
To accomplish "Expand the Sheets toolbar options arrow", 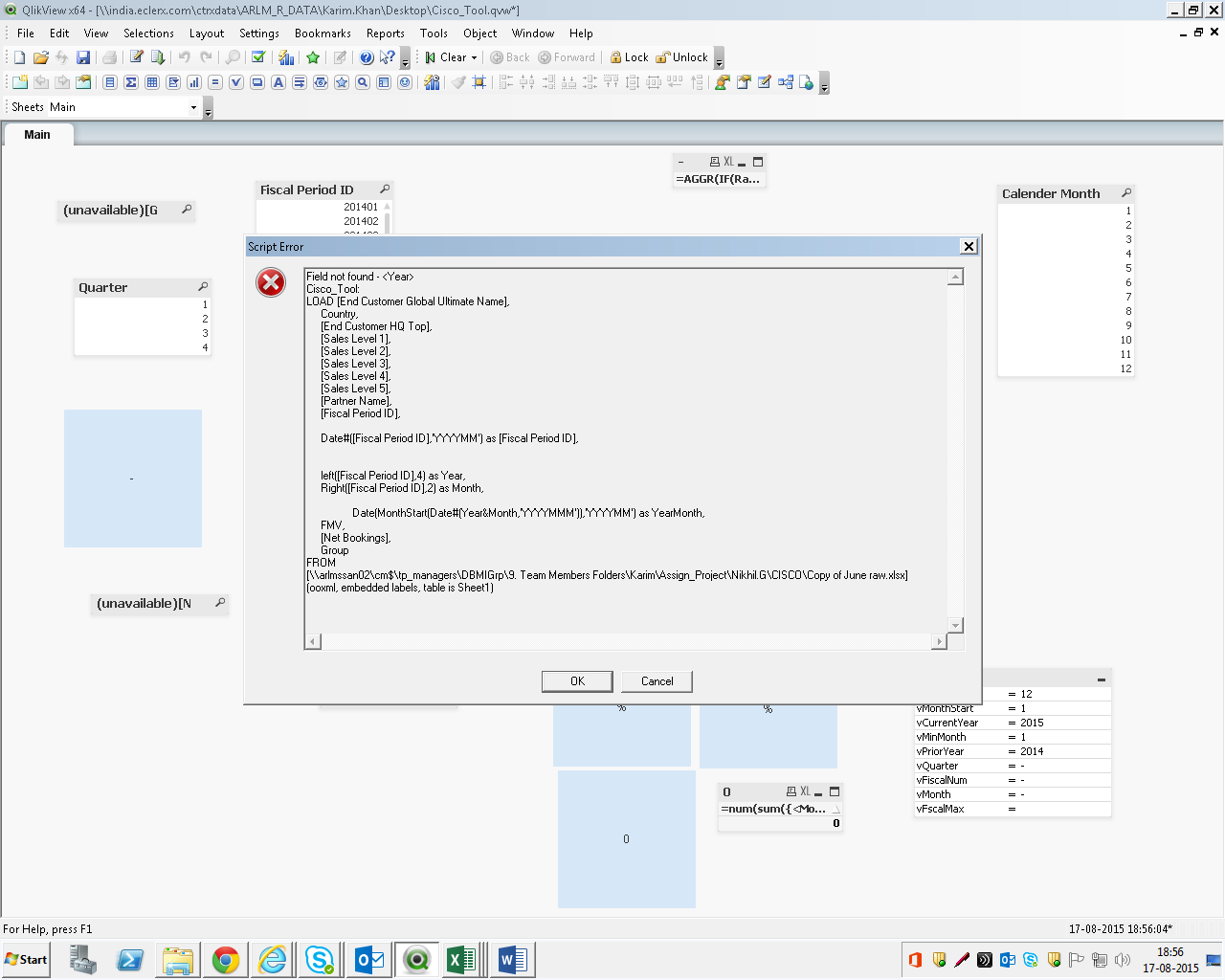I will [x=209, y=109].
